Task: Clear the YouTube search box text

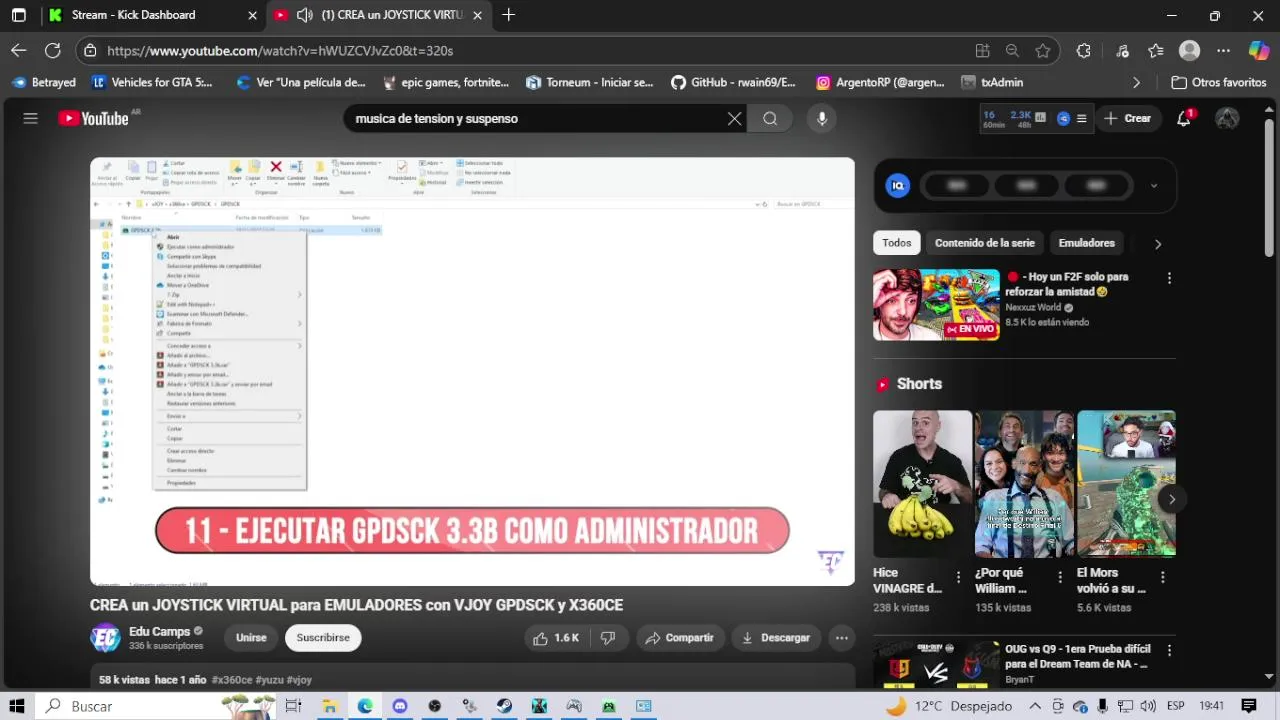Action: coord(734,118)
